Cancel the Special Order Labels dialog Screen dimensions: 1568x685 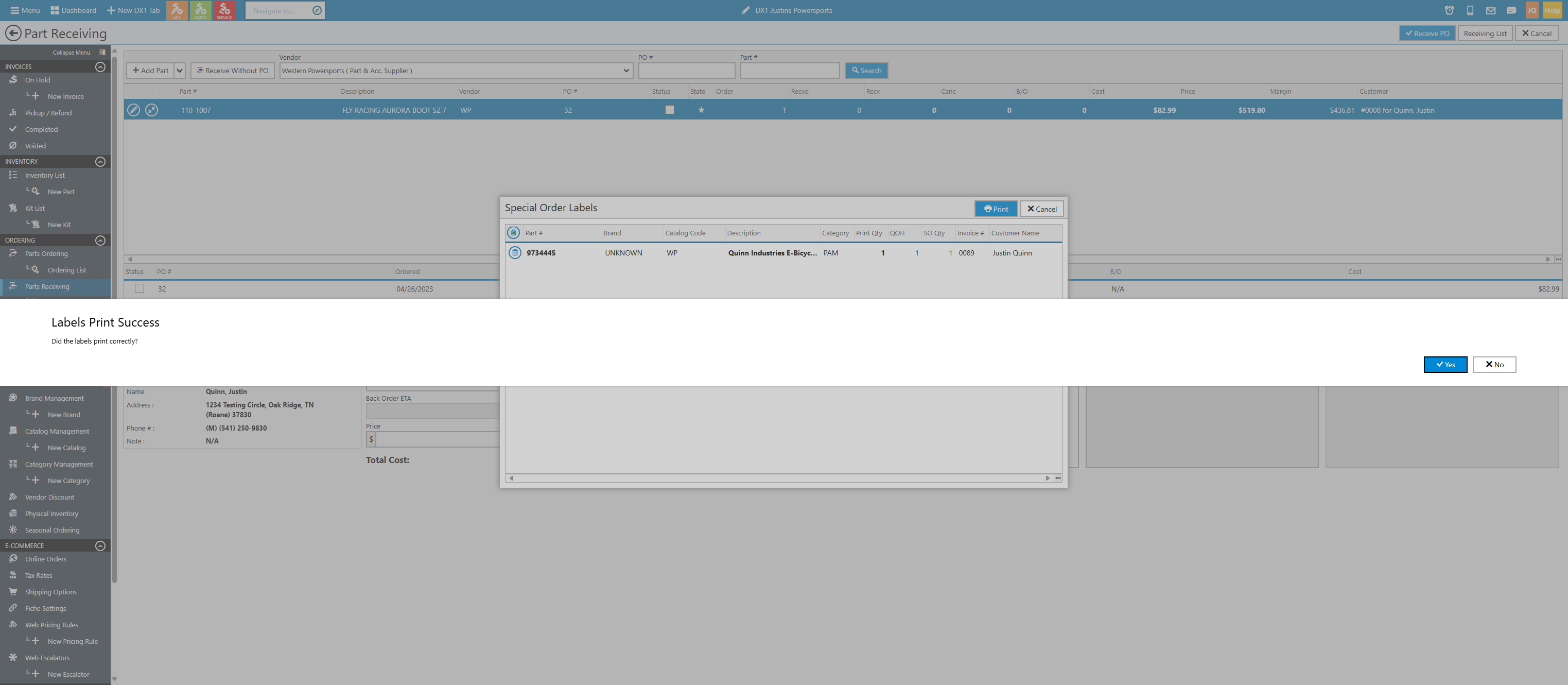(x=1042, y=209)
